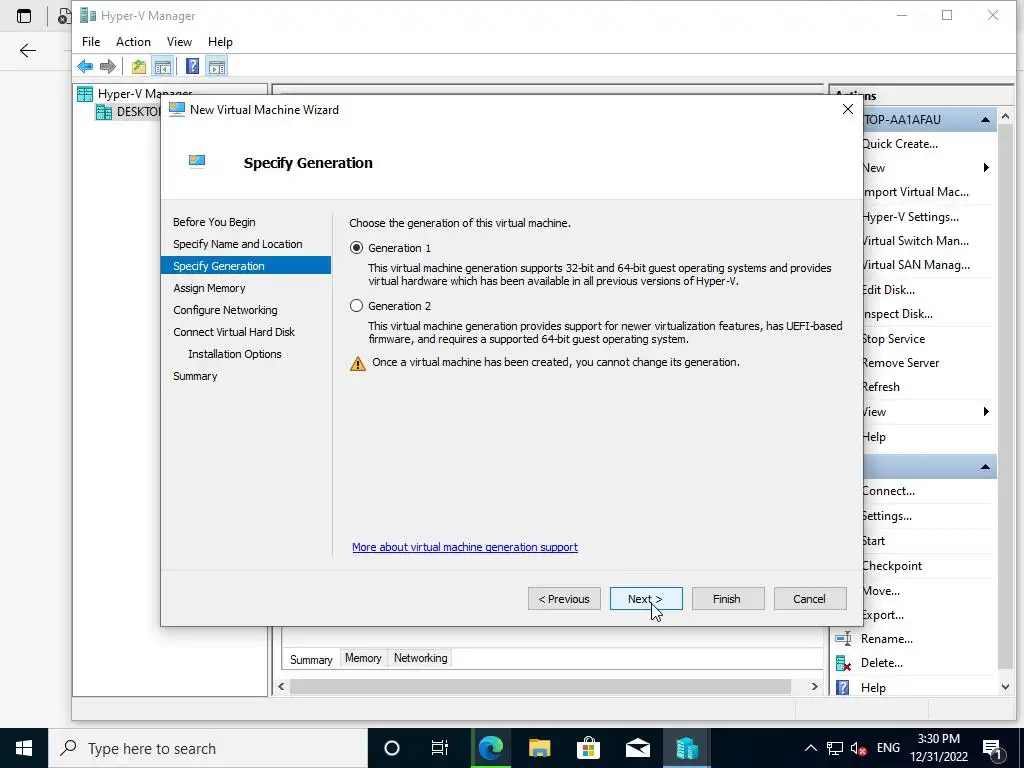Expand the New submenu arrow in Actions
The image size is (1024, 768).
click(x=986, y=168)
